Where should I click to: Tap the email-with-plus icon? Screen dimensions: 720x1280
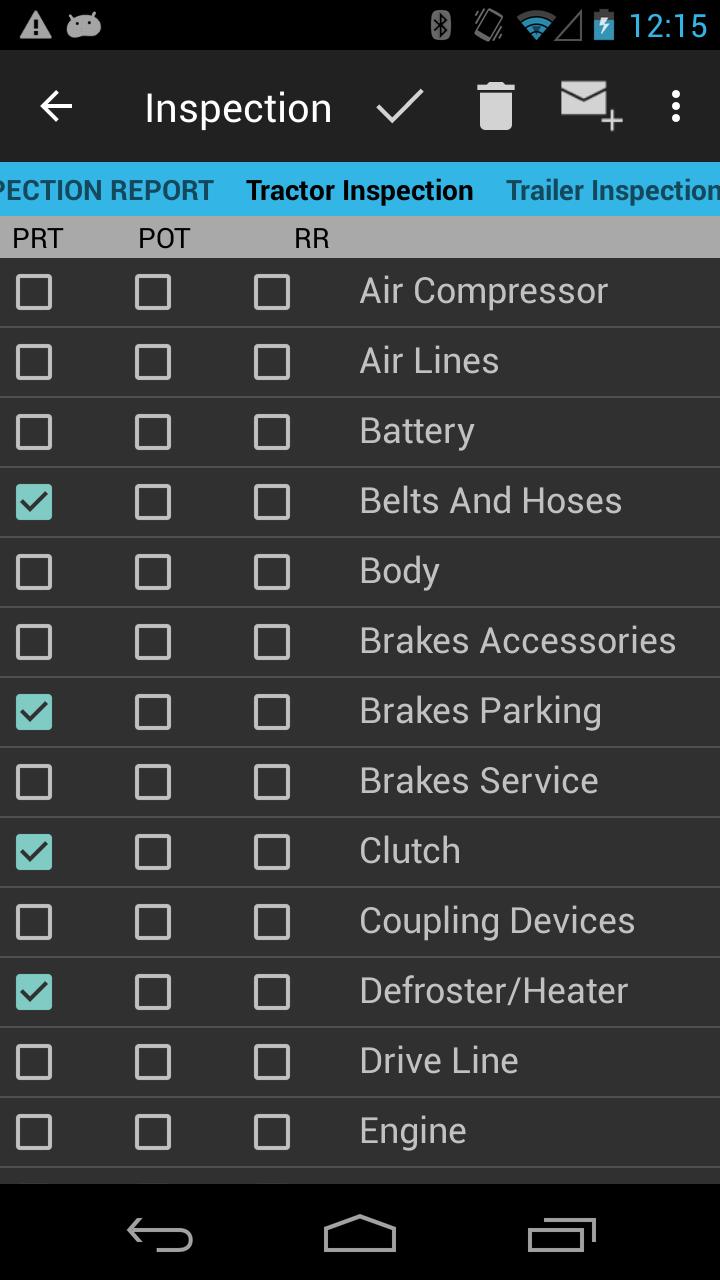590,105
